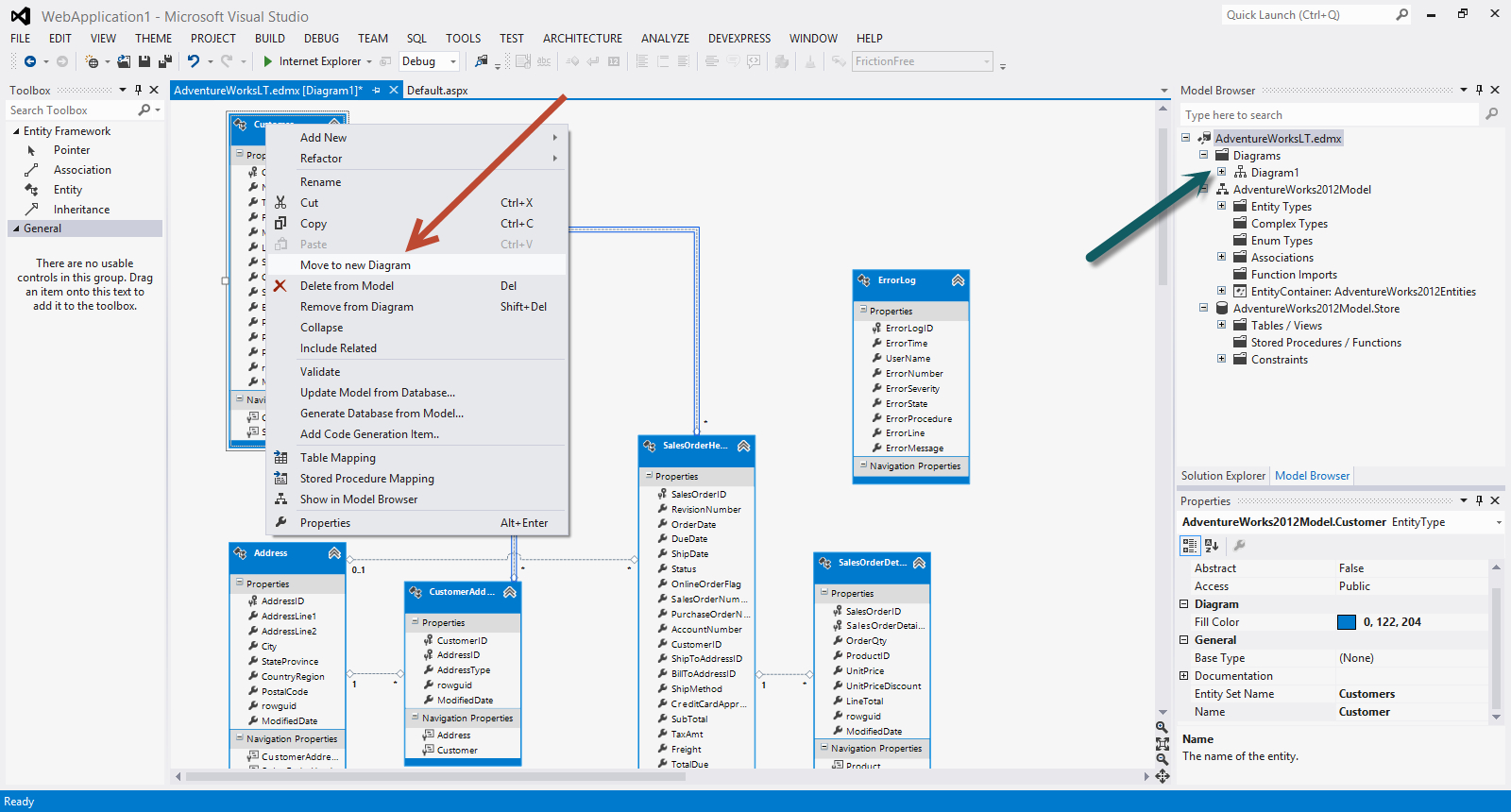Click the diagram pan navigator icon
This screenshot has height=812, width=1511.
coord(1162,776)
